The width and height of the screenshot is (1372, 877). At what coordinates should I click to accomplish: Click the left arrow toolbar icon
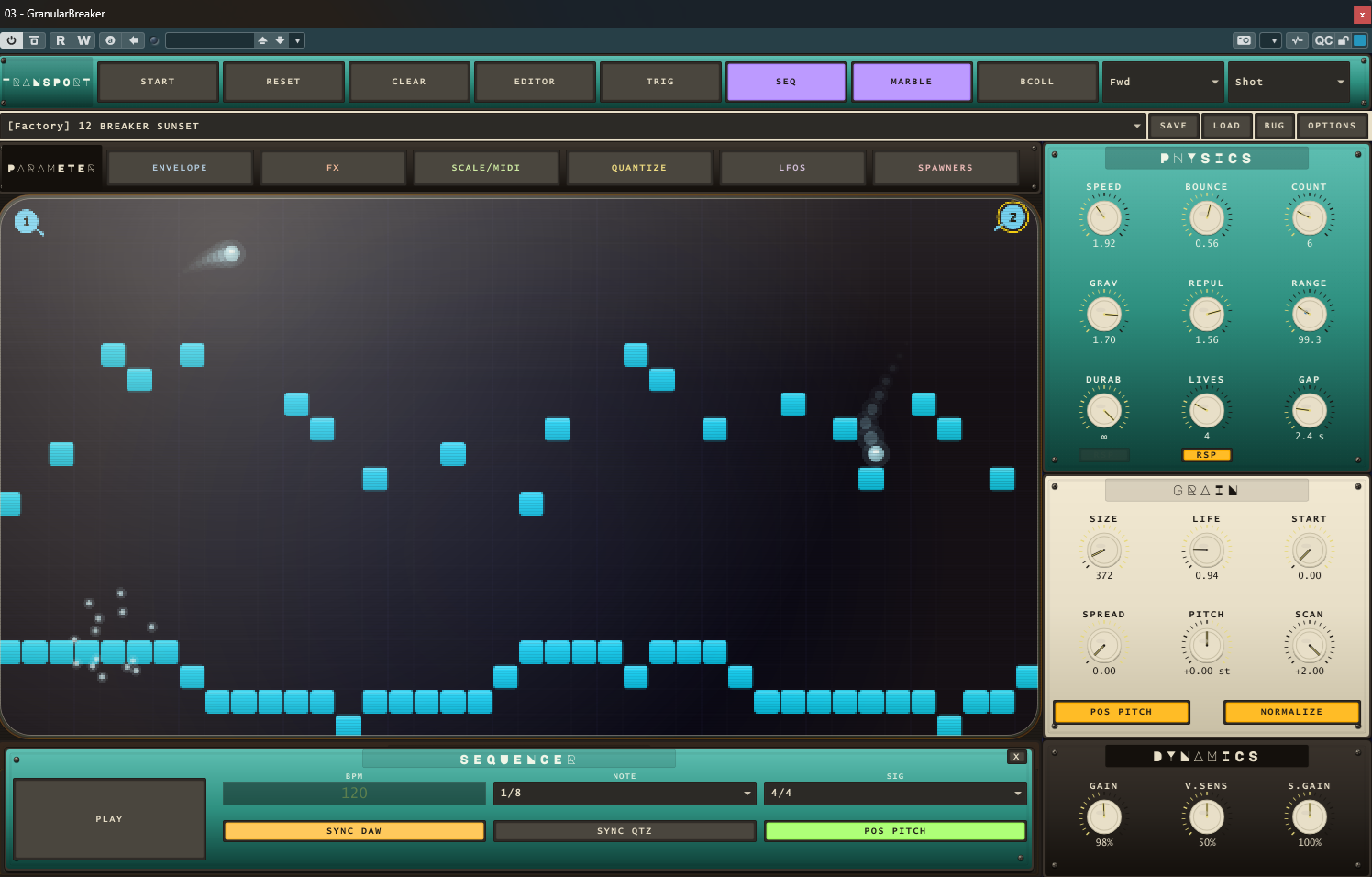(134, 40)
